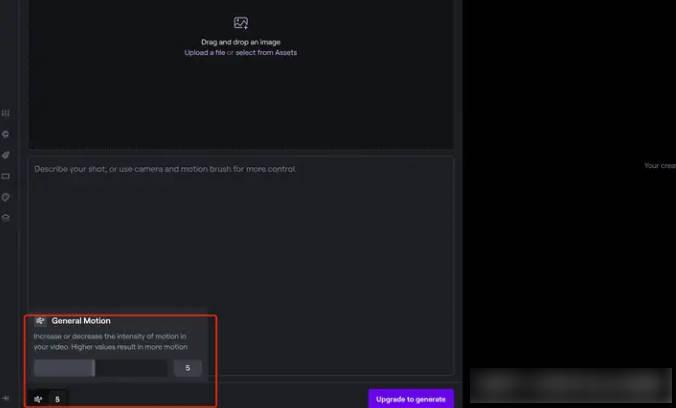Viewport: 676px width, 408px height.
Task: Select the motion brush icon in sidebar
Action: tap(6, 155)
